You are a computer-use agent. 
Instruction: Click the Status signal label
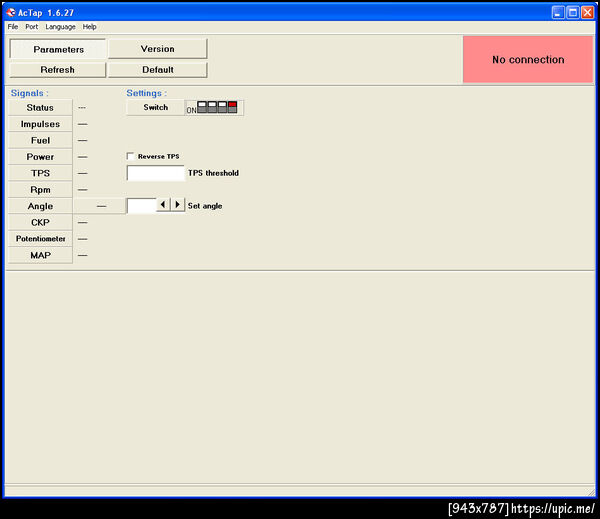(x=40, y=108)
